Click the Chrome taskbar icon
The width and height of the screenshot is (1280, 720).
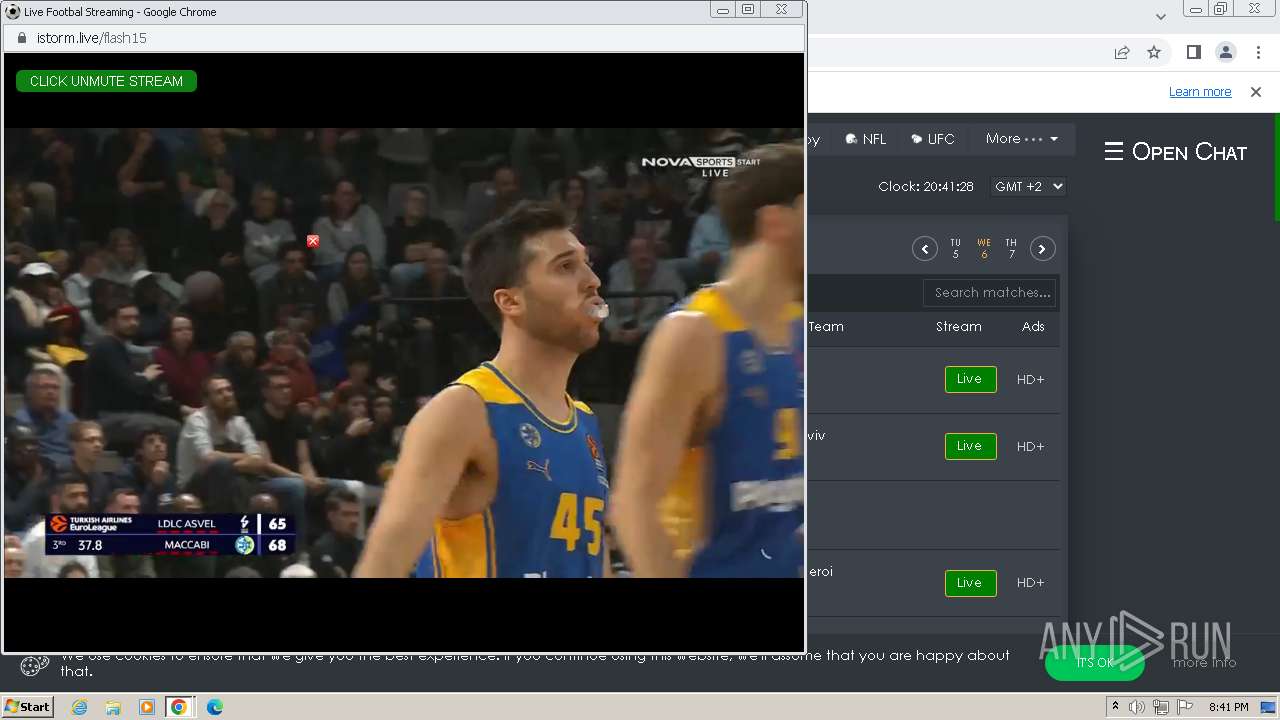point(179,707)
